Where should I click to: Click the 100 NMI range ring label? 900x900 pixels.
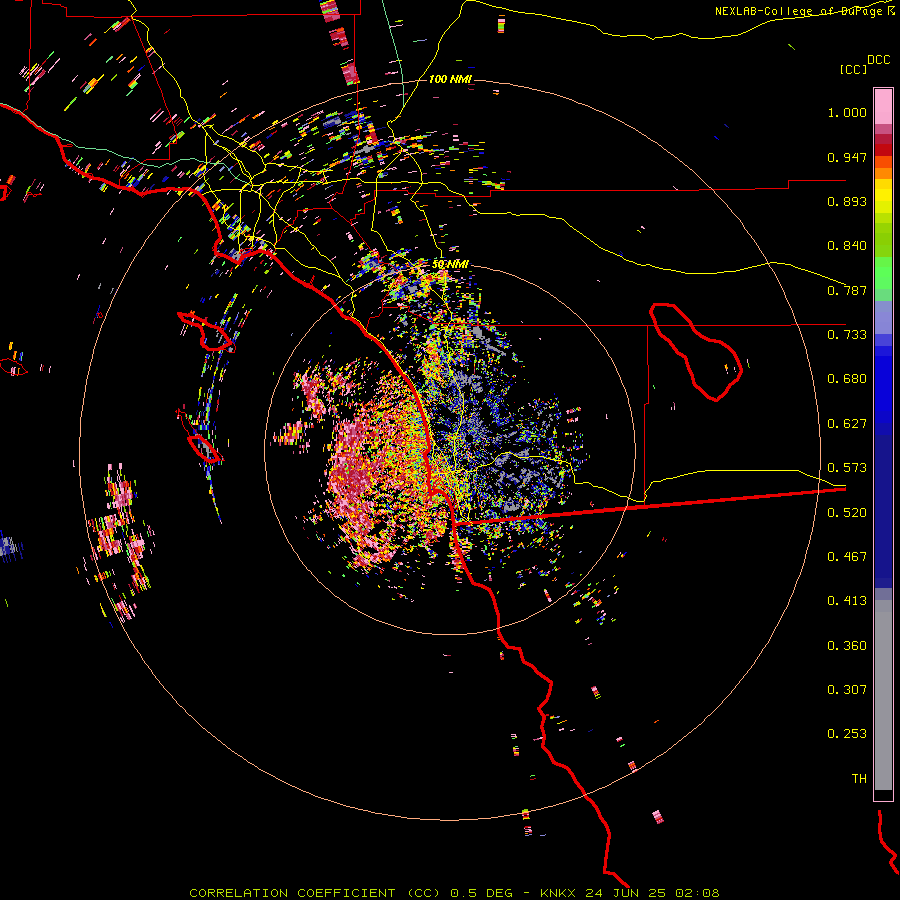coord(450,79)
